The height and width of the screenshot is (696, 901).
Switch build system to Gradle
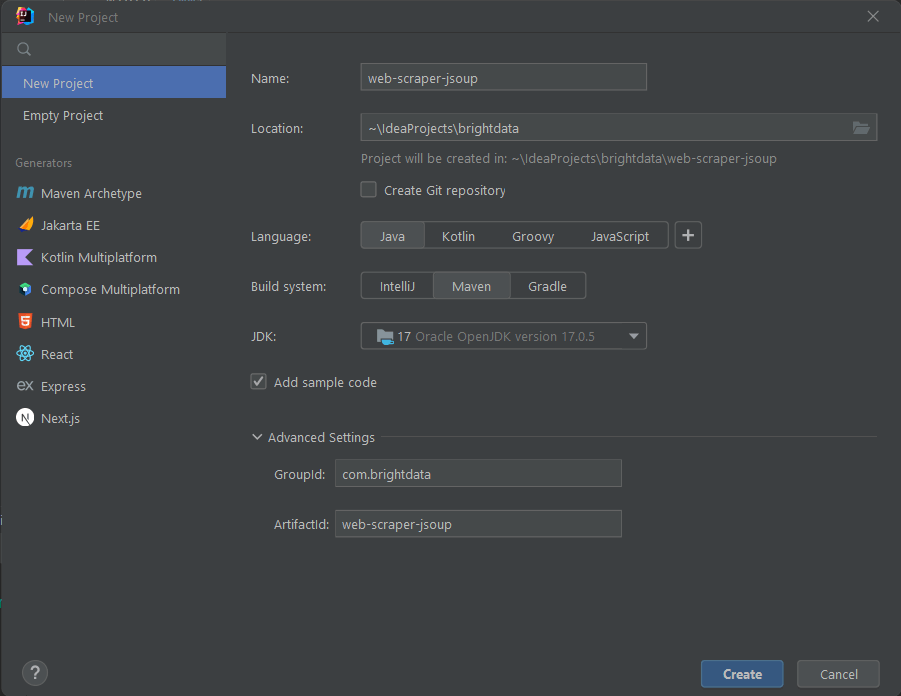(547, 286)
